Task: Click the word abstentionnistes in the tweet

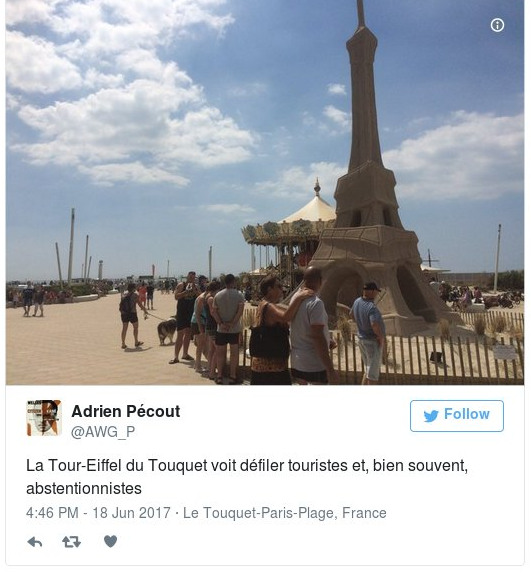Action: point(84,489)
